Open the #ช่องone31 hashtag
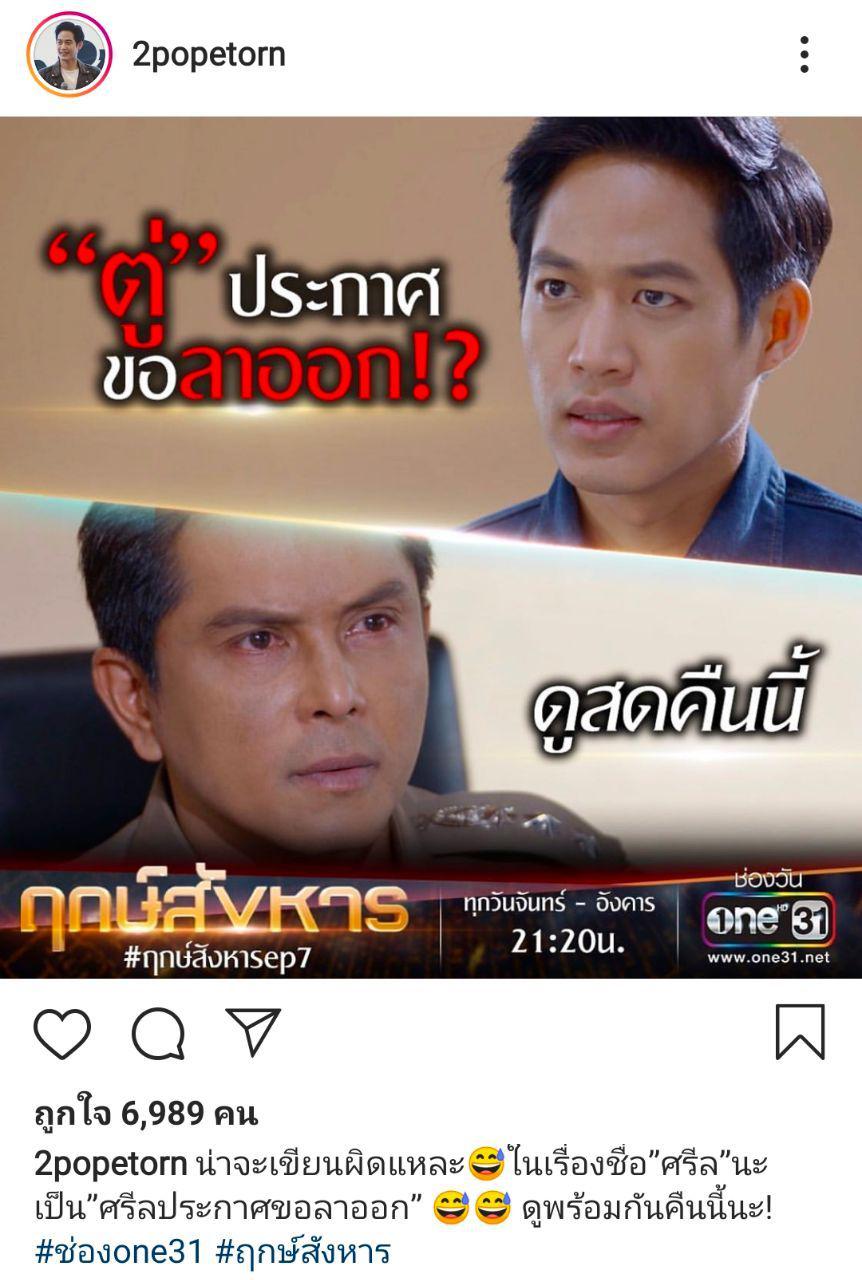Viewport: 862px width, 1280px height. click(119, 1251)
